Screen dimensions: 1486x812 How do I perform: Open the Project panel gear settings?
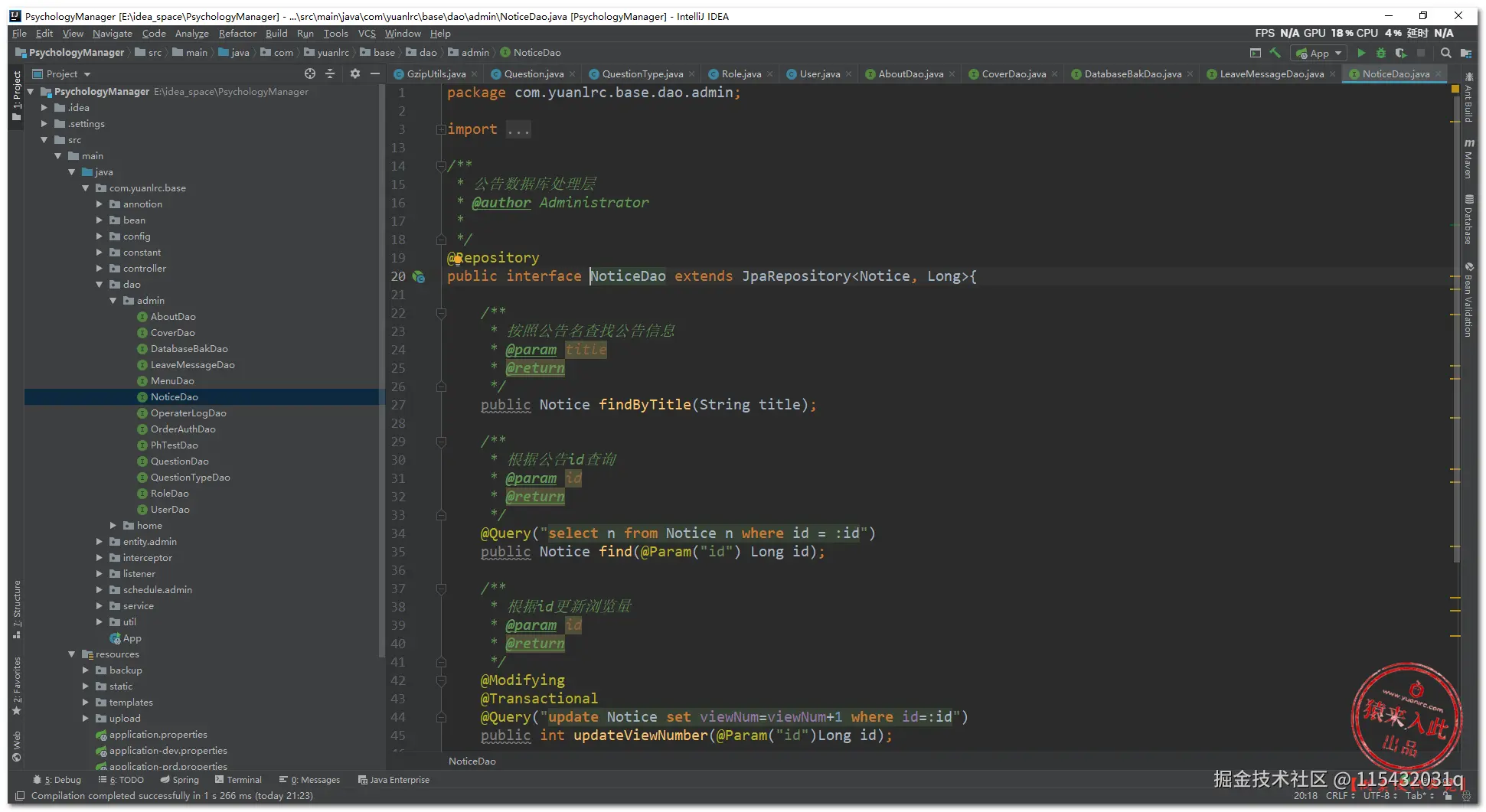pos(354,73)
